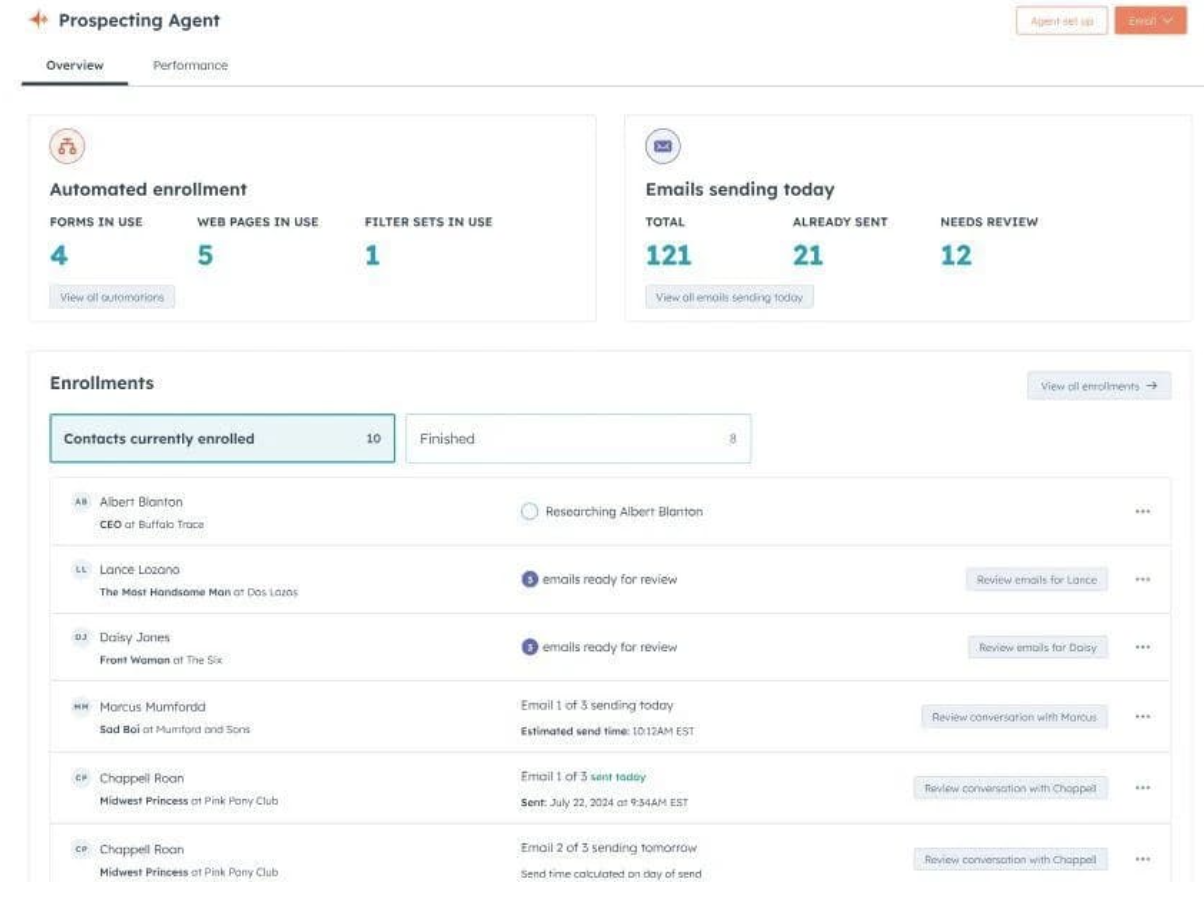Click Review conversation with Chappell on 'sending tomorrow' row

tap(1010, 859)
